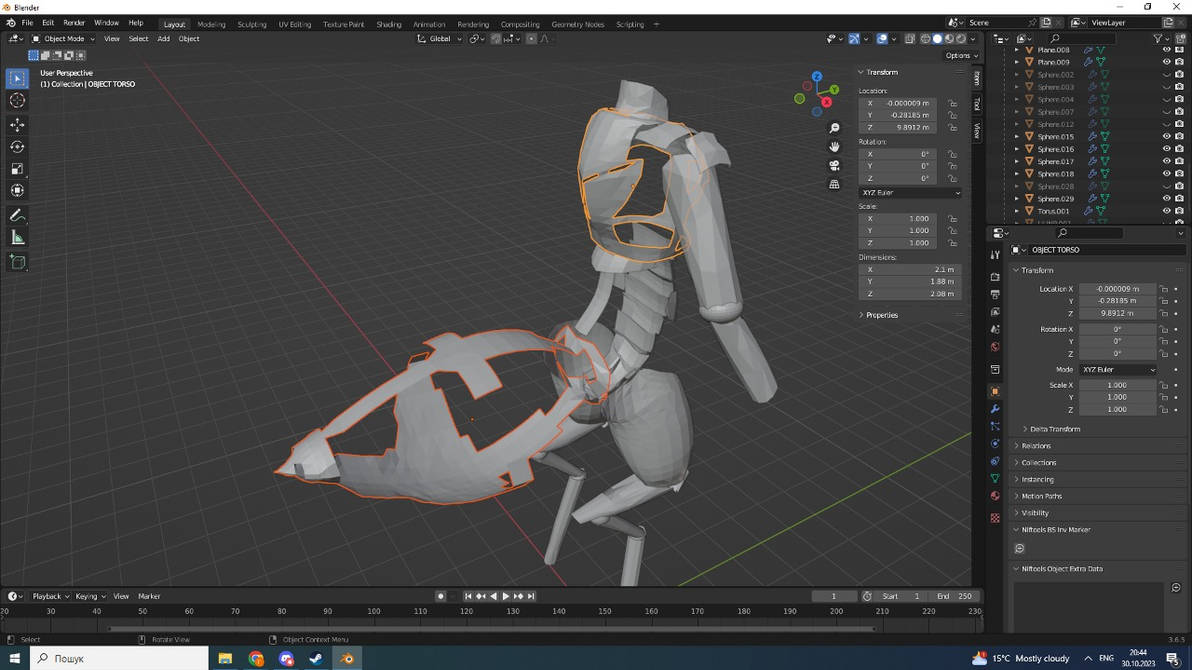Collapse the Options button above the Transform panel
The height and width of the screenshot is (670, 1192).
[957, 55]
